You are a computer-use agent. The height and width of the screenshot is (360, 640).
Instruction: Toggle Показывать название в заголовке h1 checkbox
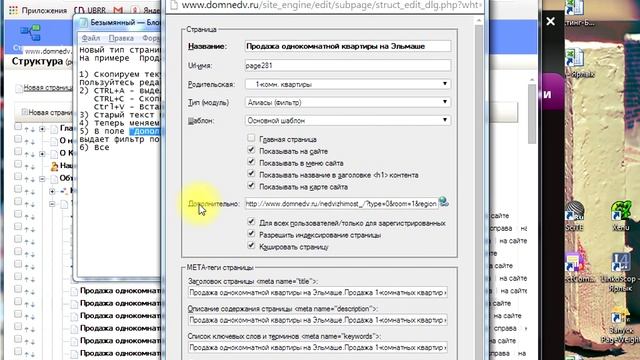[x=251, y=174]
